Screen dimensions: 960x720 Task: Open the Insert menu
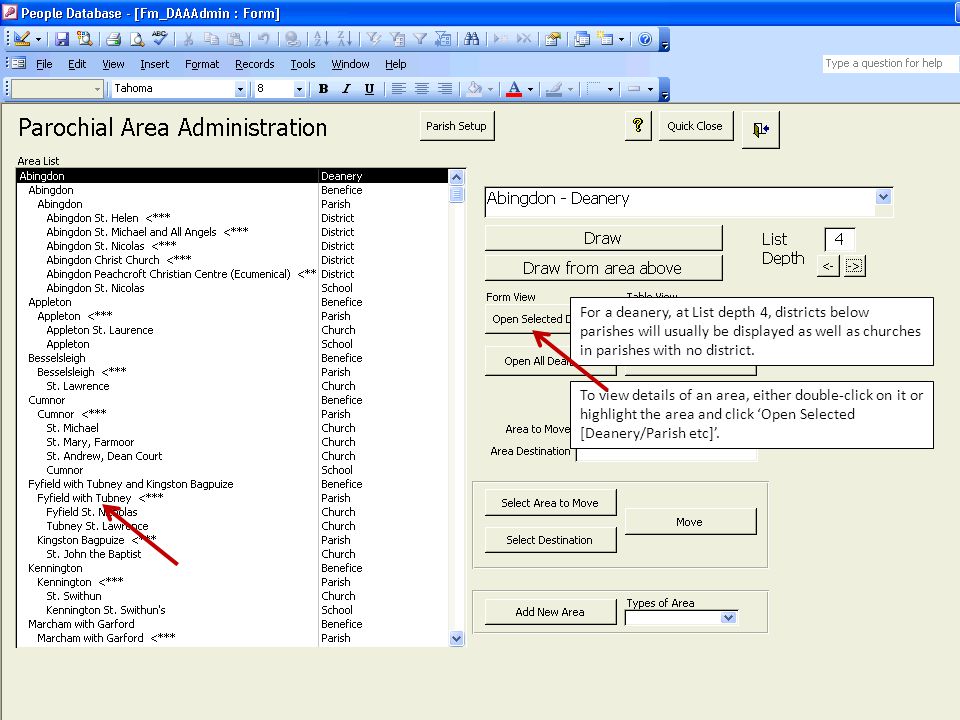click(x=154, y=64)
